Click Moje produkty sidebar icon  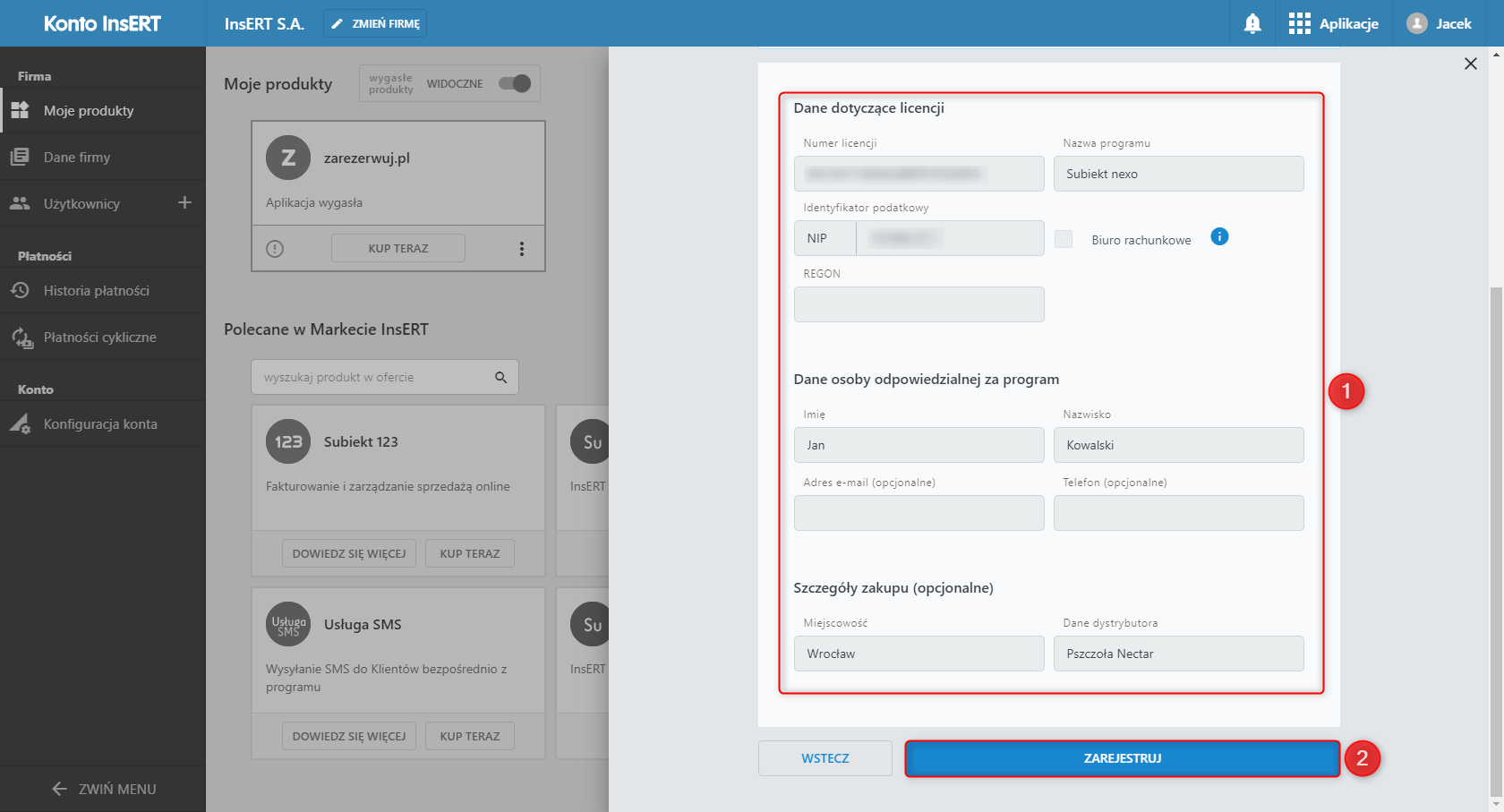click(x=20, y=111)
